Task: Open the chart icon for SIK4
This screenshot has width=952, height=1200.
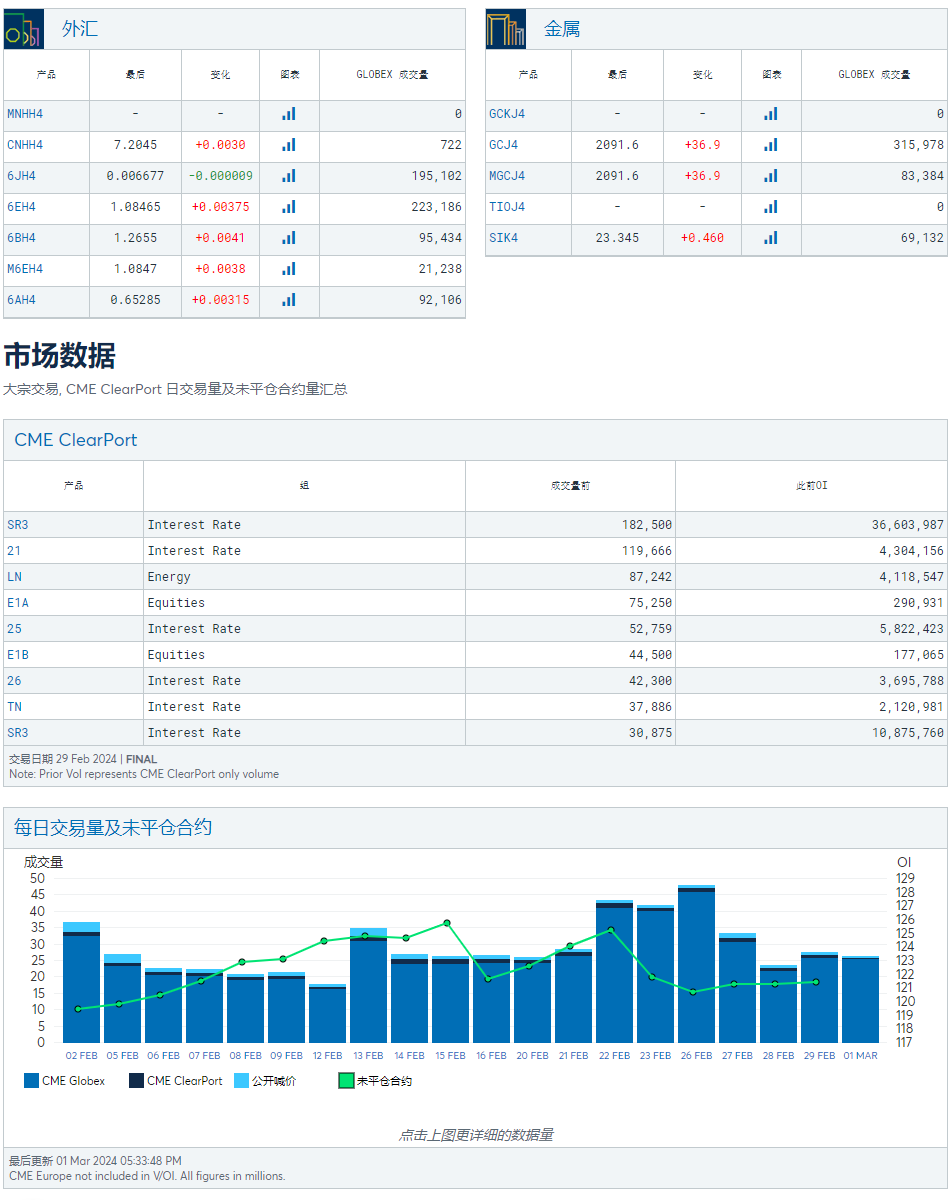Action: (x=771, y=238)
